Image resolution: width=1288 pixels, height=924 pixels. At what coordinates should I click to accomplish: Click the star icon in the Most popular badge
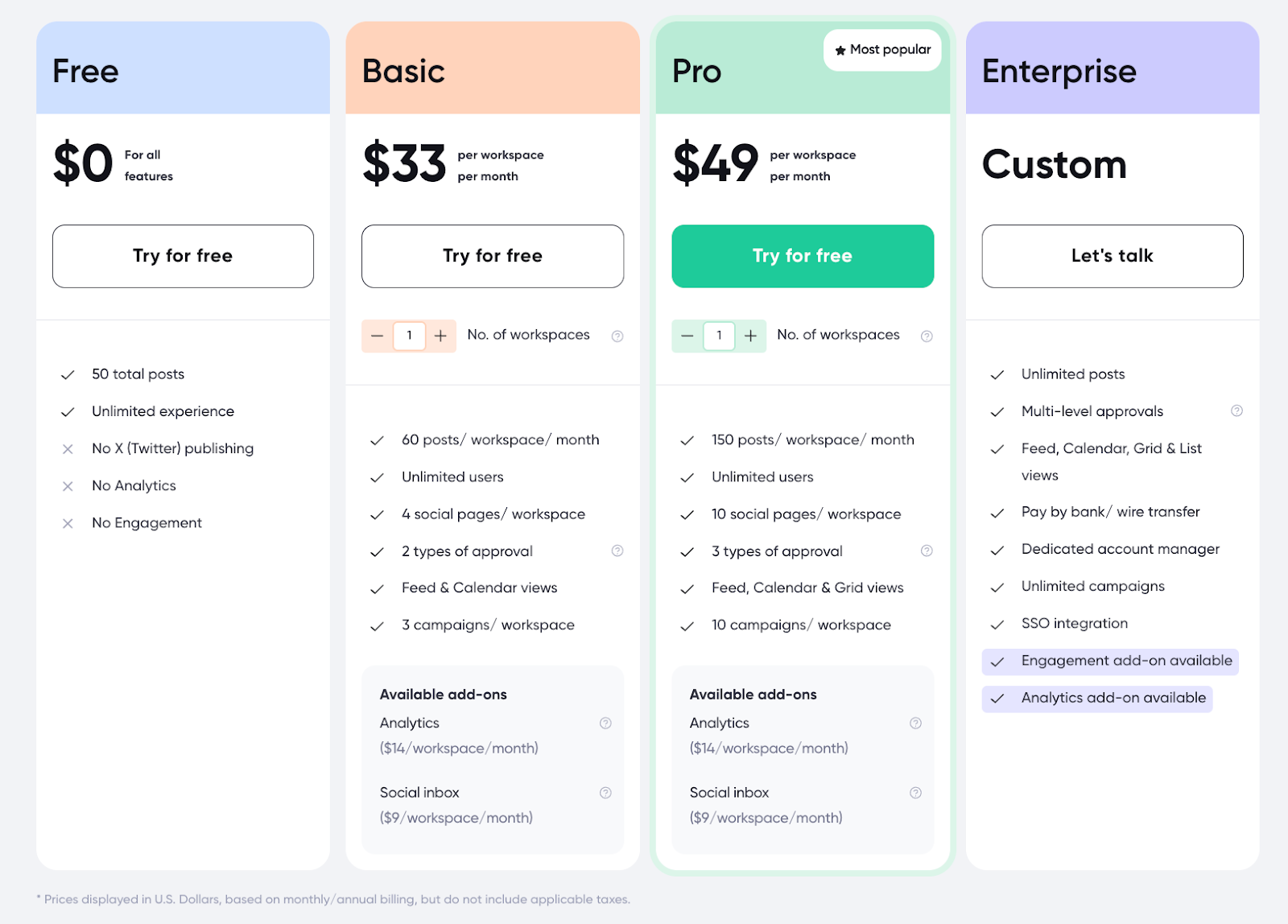[x=839, y=50]
